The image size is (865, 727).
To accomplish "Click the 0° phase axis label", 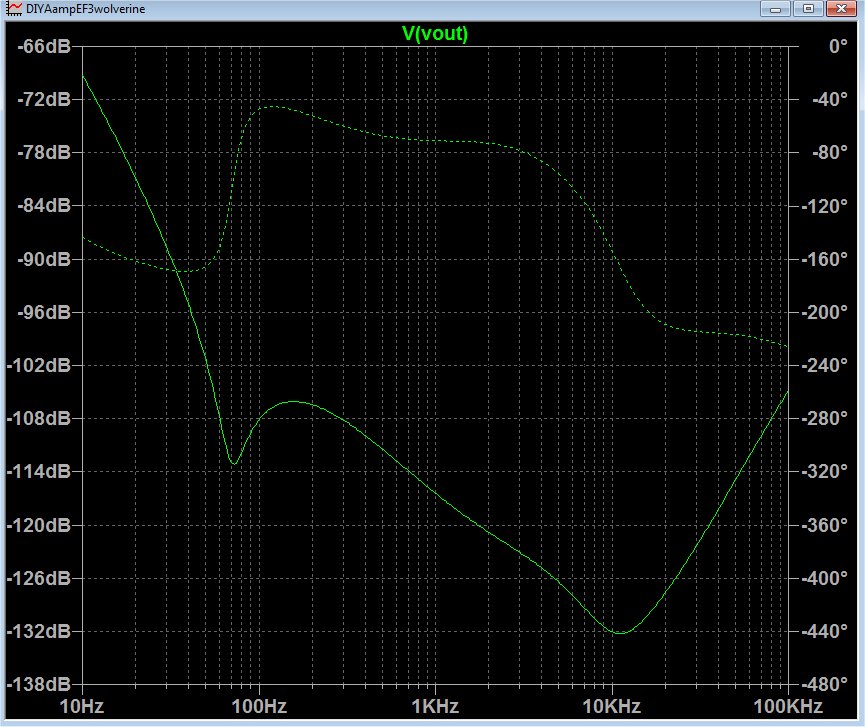I will [x=838, y=46].
